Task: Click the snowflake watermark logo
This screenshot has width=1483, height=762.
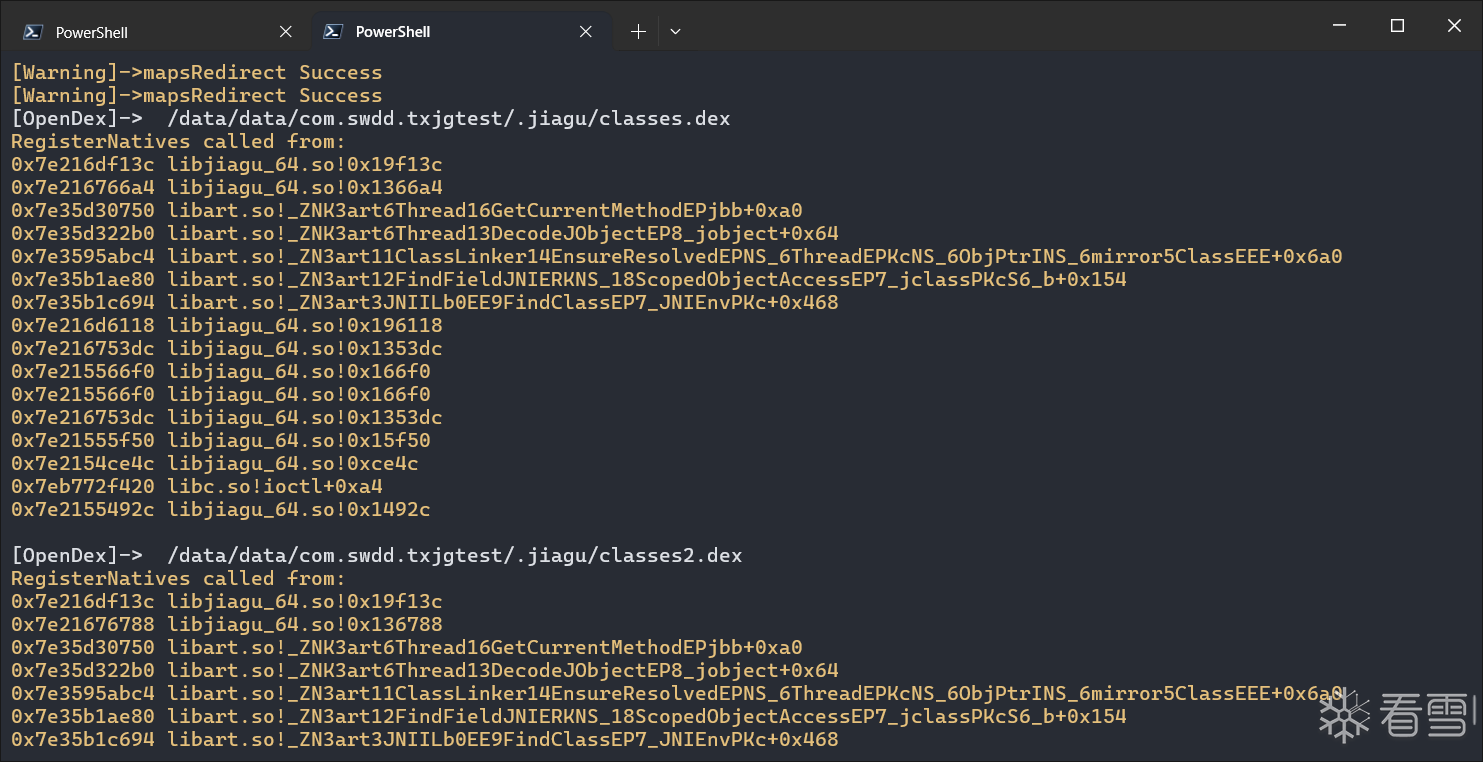Action: [1343, 716]
